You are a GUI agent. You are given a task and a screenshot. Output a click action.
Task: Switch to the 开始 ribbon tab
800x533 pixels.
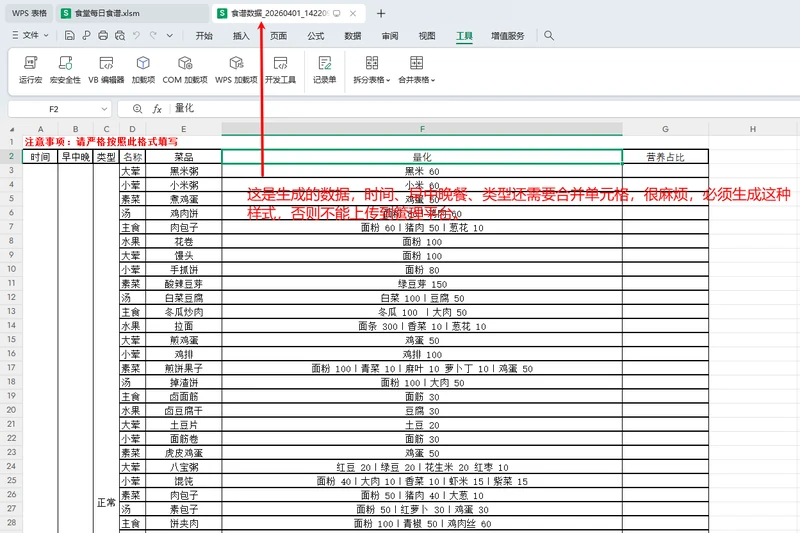point(204,36)
